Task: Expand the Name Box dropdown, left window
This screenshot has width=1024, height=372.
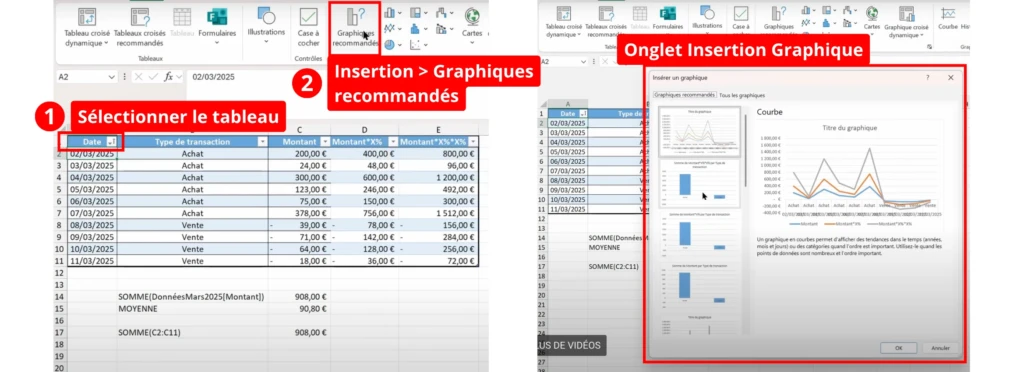Action: tap(112, 77)
